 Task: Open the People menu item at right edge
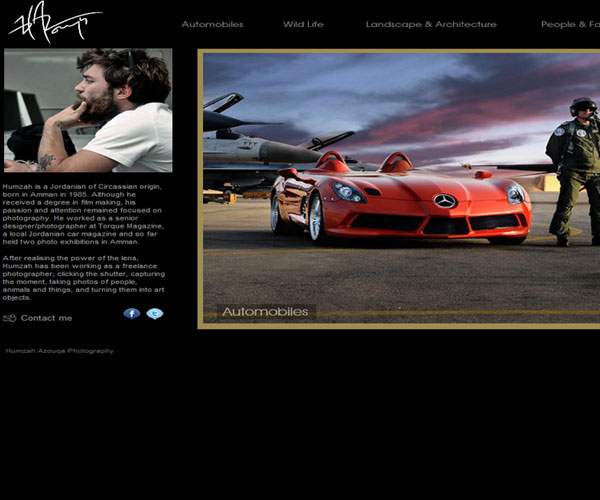[x=570, y=24]
